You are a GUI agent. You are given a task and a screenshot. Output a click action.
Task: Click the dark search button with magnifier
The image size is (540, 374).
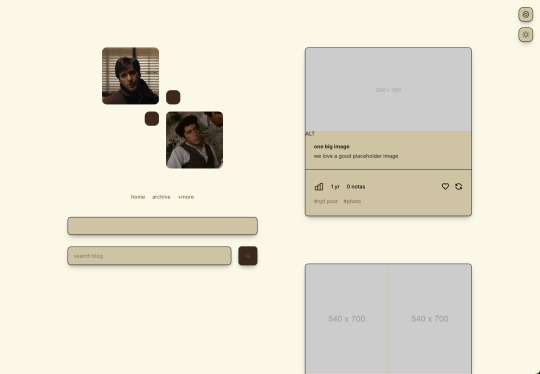[x=248, y=256]
